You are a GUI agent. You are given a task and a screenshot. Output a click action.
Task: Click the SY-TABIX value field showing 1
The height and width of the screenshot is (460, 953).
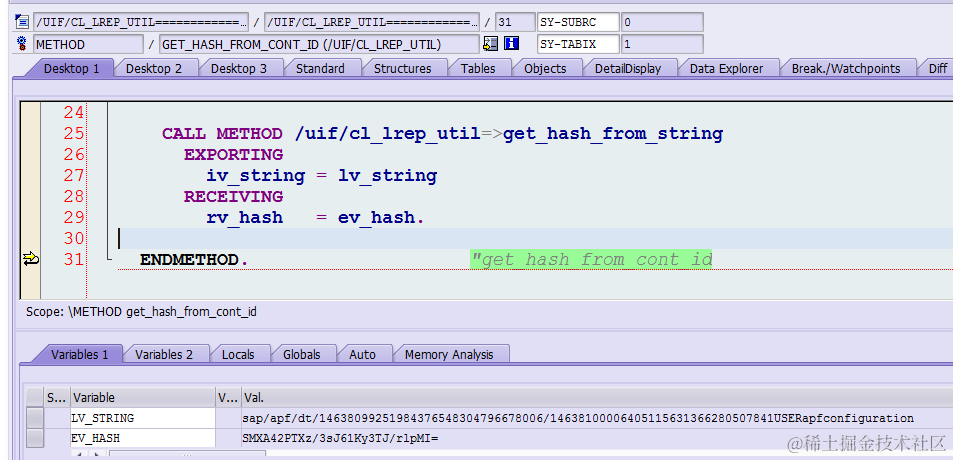[x=662, y=44]
